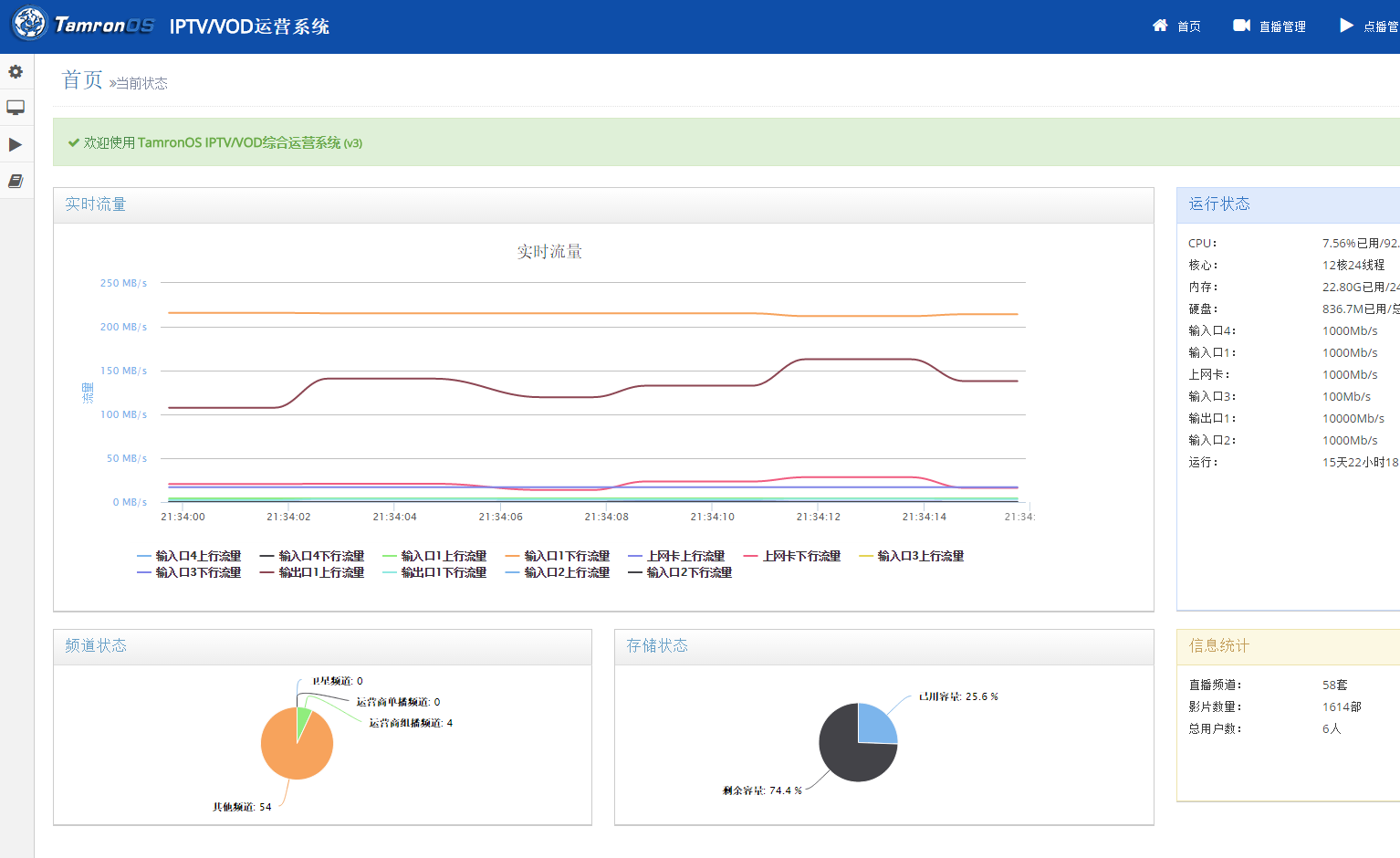Click the 运营商组播频道: 4 pie label
The width and height of the screenshot is (1400, 858).
411,723
